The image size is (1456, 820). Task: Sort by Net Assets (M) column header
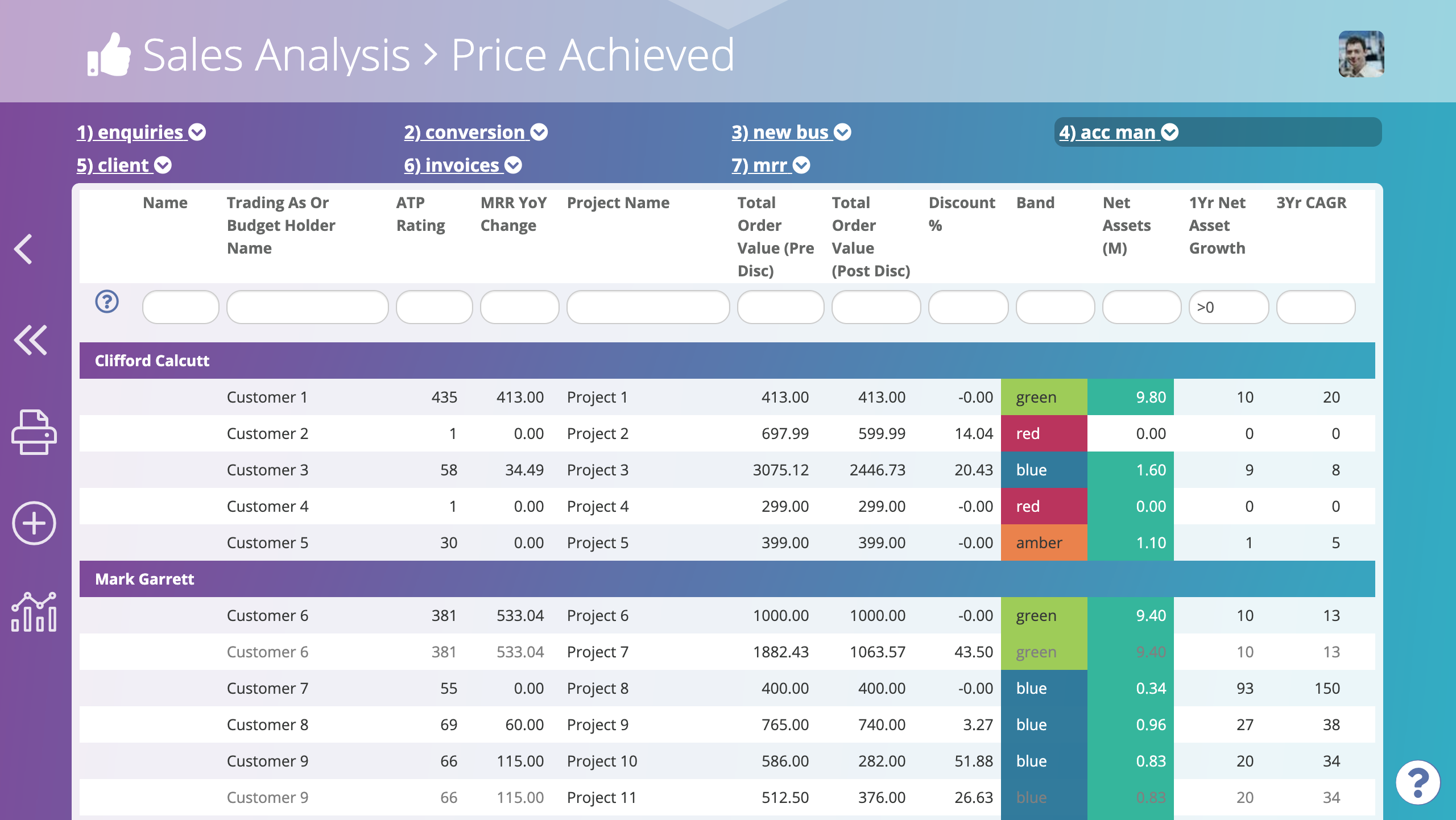1126,225
